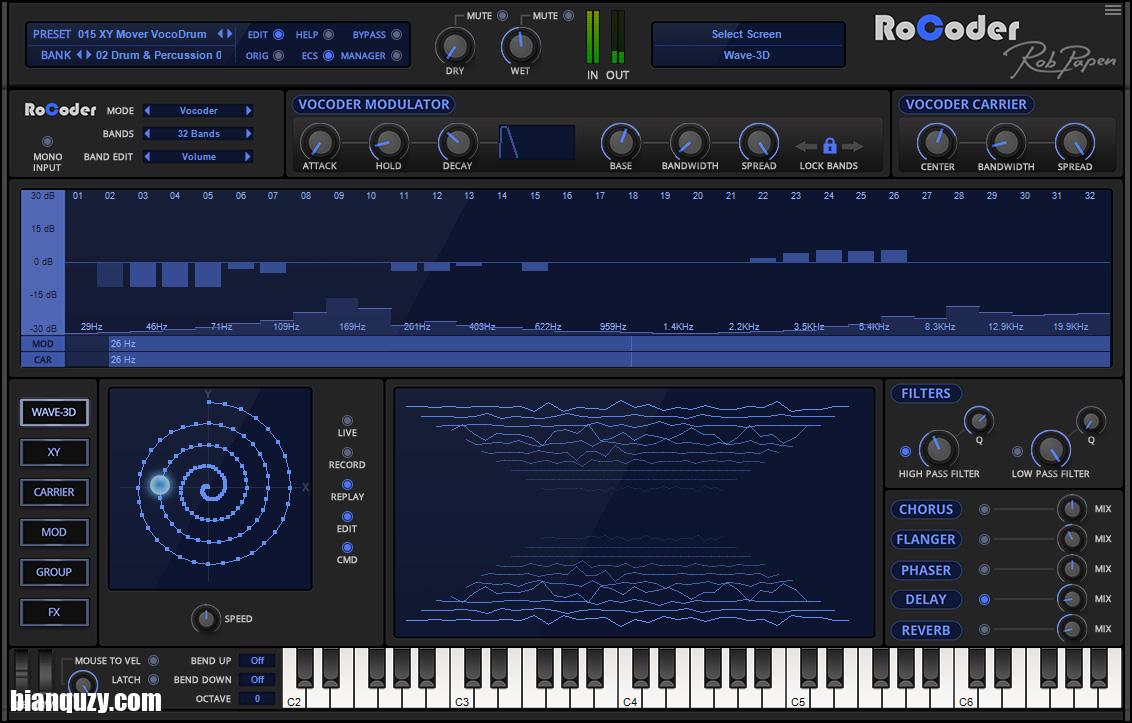Select next BAND EDIT parameter
1132x723 pixels.
pyautogui.click(x=248, y=157)
